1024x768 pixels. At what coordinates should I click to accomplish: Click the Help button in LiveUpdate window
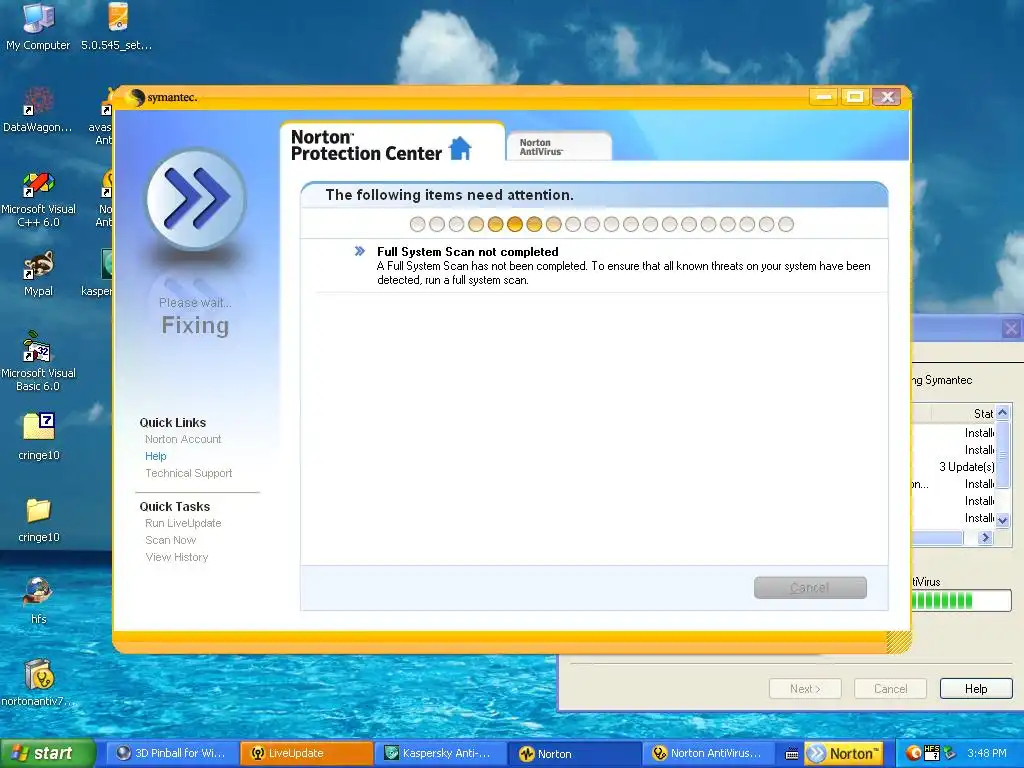(x=976, y=689)
